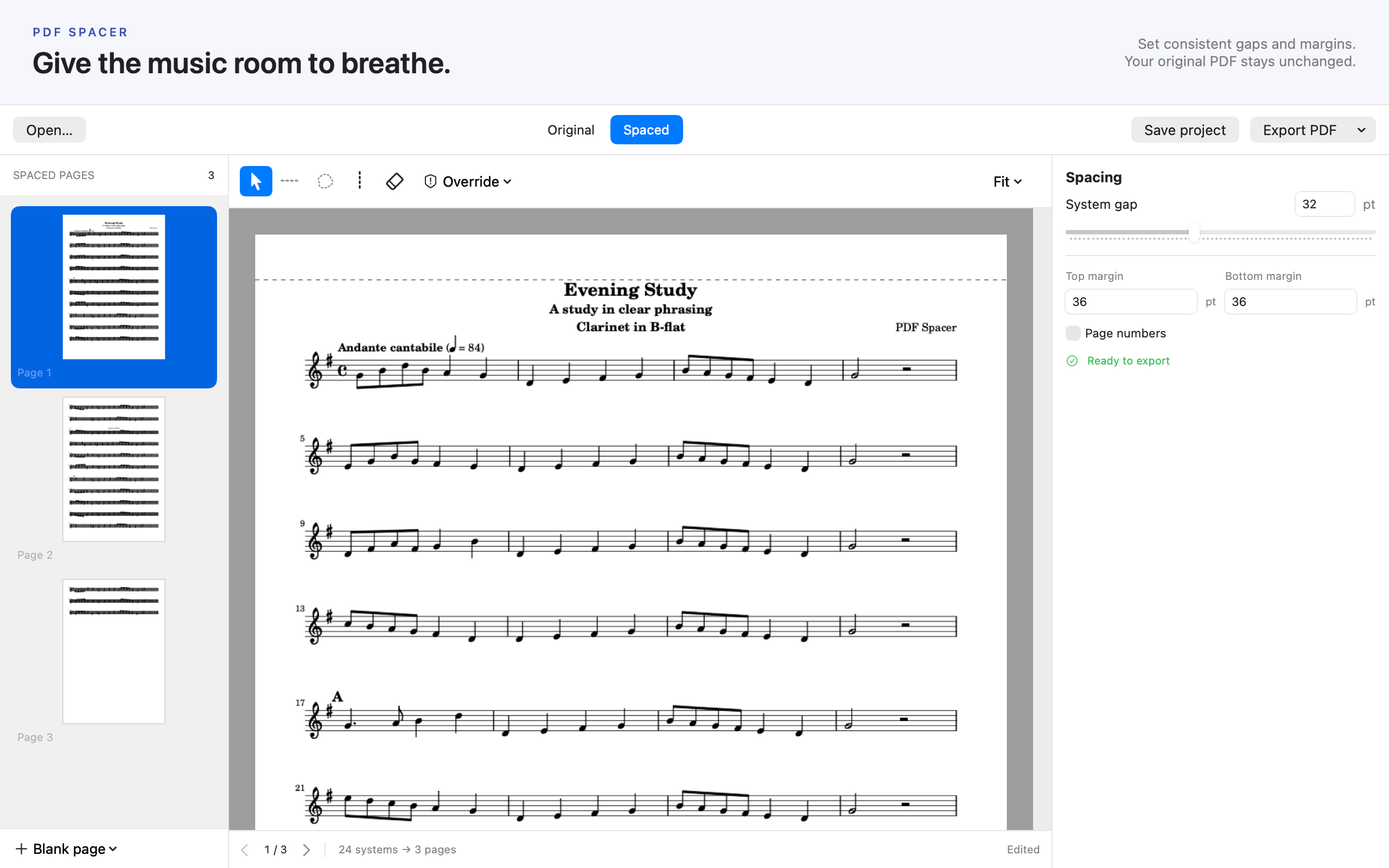Click the plus icon beside Blank page
The image size is (1389, 868).
[21, 848]
